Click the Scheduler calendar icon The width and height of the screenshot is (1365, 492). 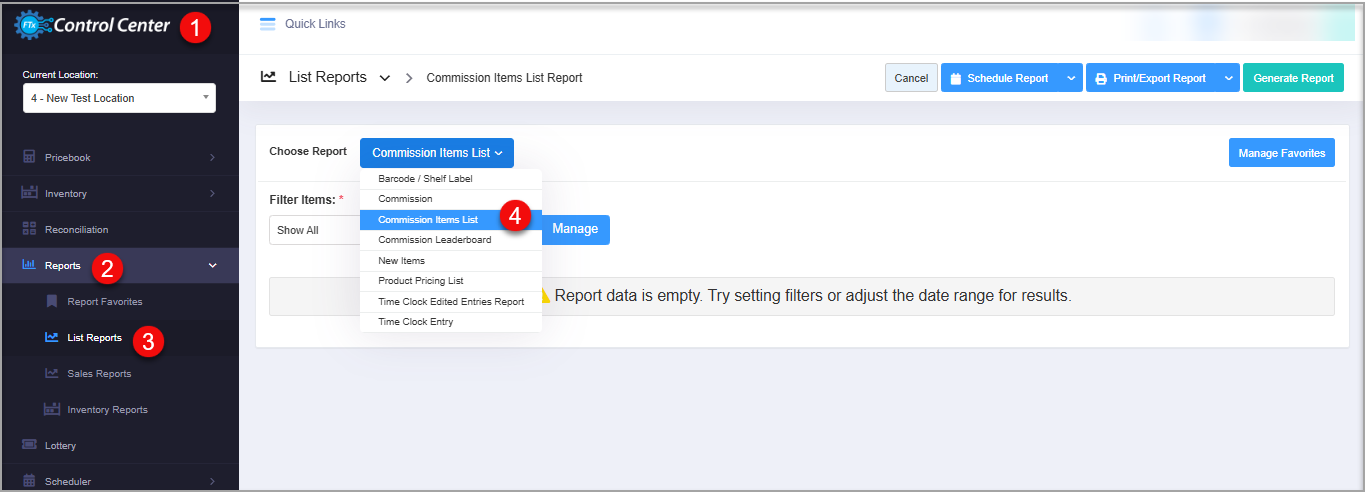point(29,481)
